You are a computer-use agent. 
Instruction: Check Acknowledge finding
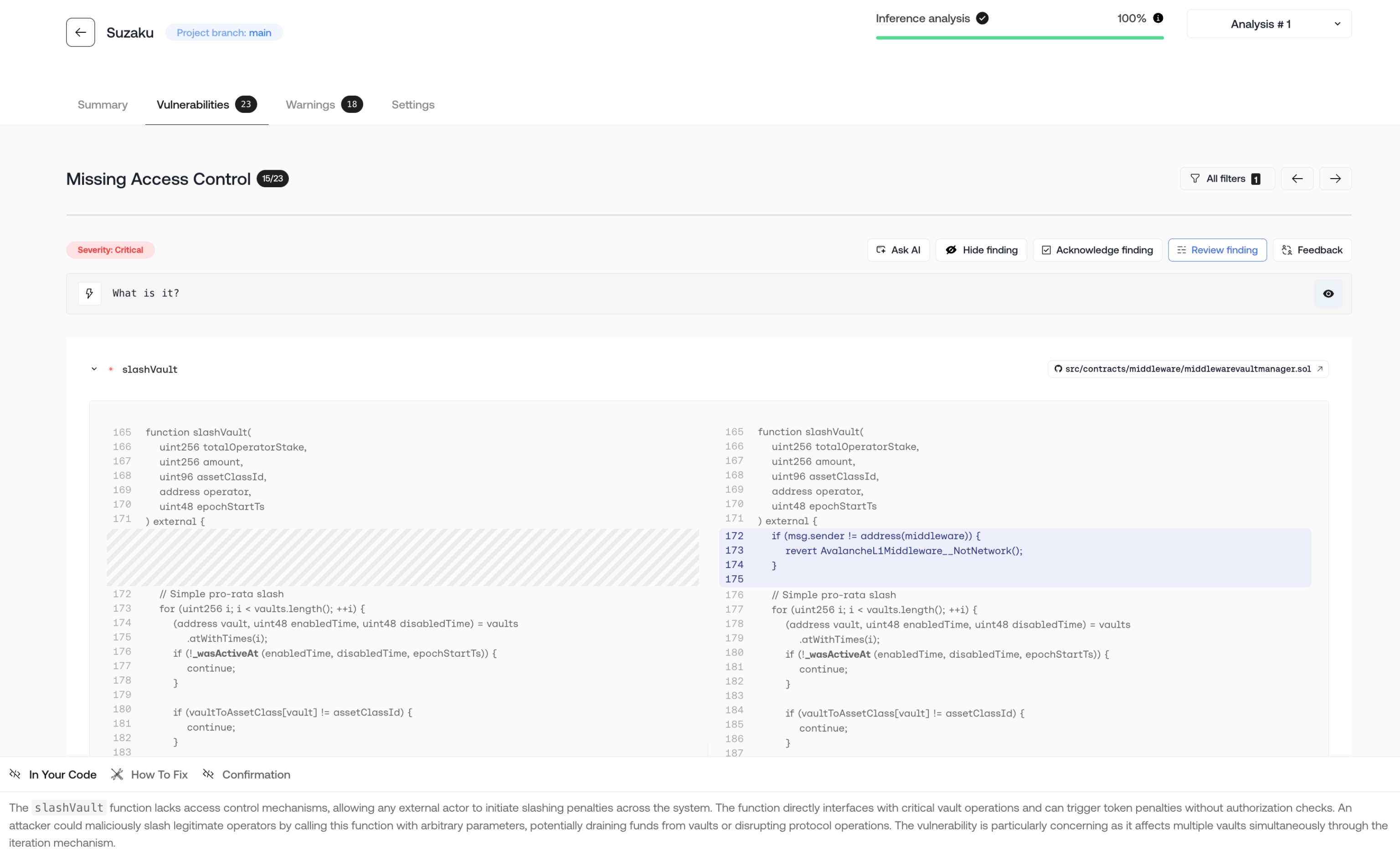[1096, 251]
